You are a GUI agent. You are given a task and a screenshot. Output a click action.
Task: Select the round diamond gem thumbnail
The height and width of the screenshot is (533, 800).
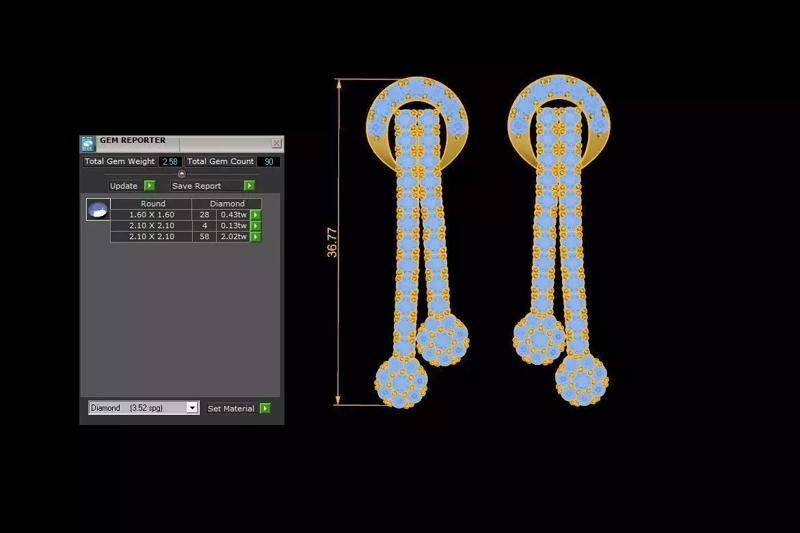(x=98, y=209)
